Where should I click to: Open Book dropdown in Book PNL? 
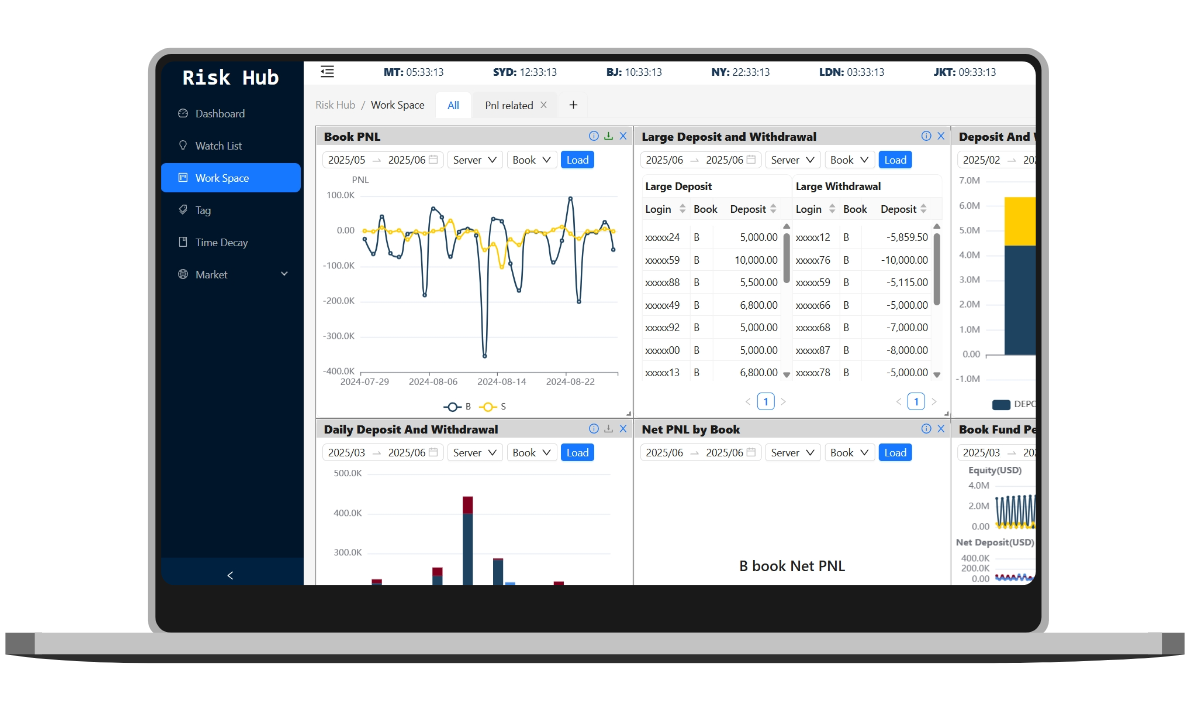530,160
